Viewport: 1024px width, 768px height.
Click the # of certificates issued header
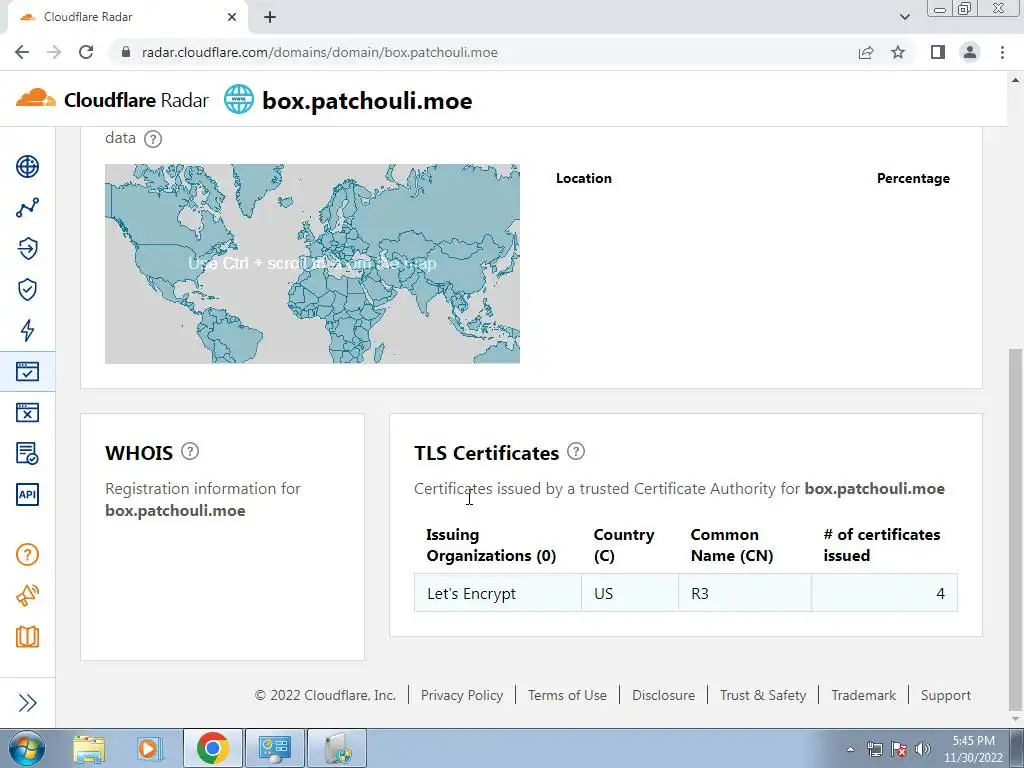(x=882, y=545)
